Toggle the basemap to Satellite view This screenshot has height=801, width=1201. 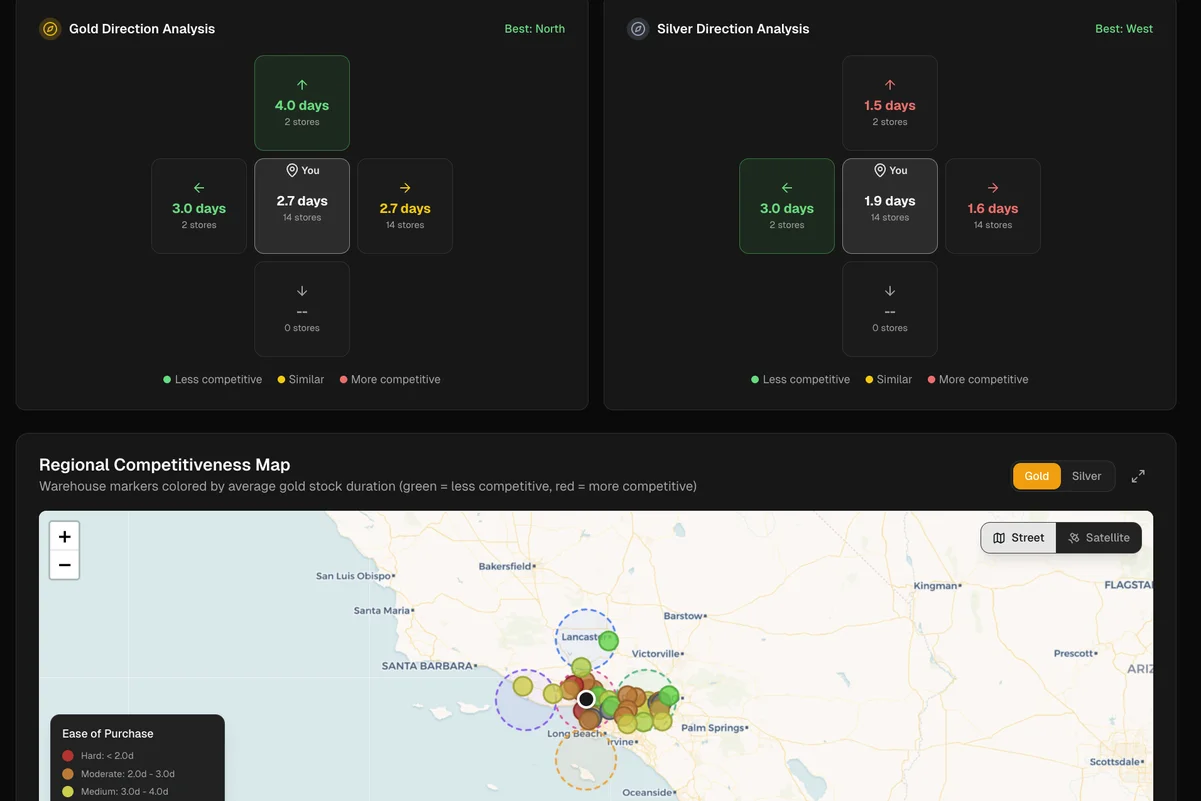point(1099,536)
